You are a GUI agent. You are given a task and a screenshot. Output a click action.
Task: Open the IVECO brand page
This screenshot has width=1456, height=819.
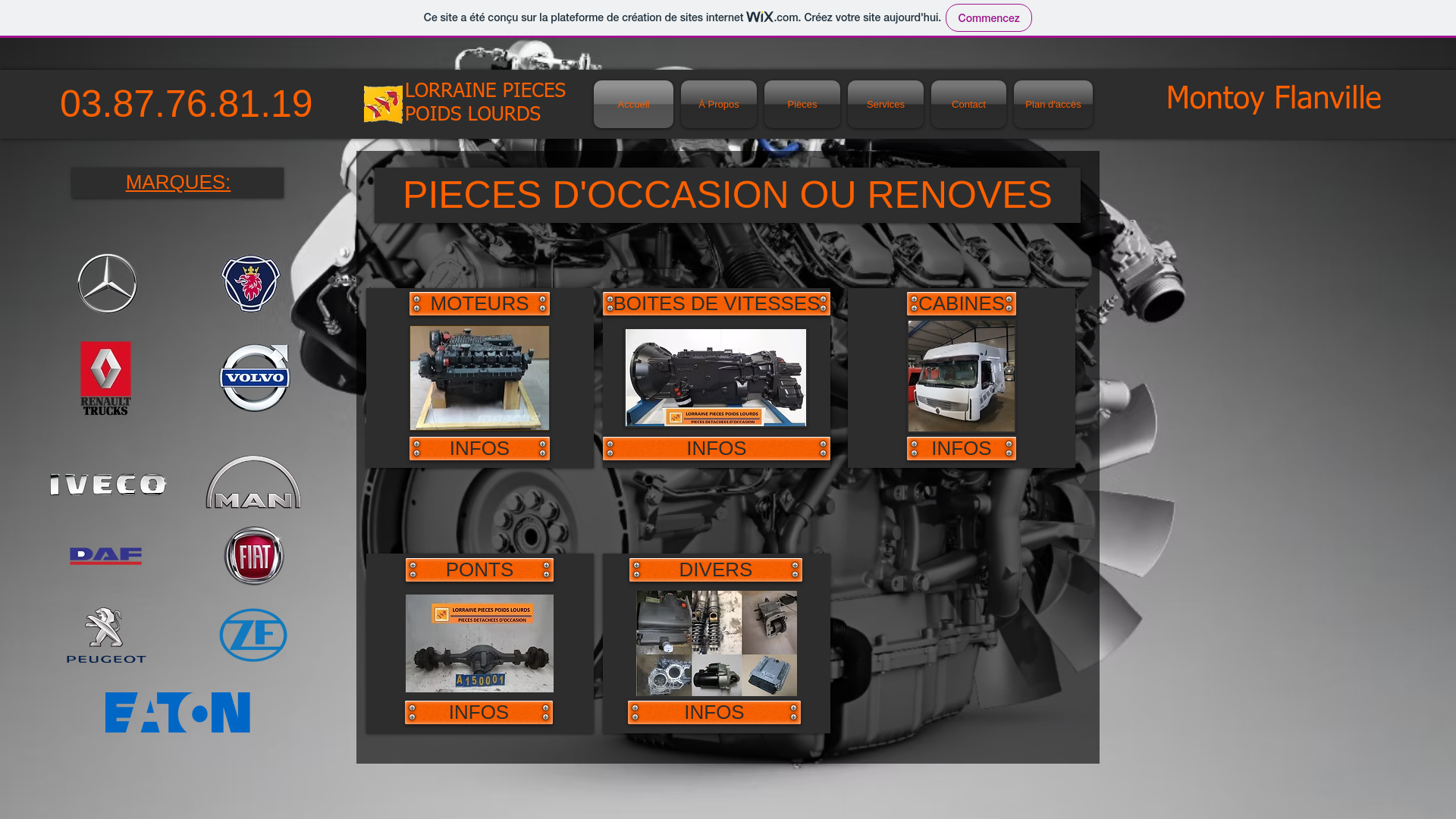click(x=107, y=483)
